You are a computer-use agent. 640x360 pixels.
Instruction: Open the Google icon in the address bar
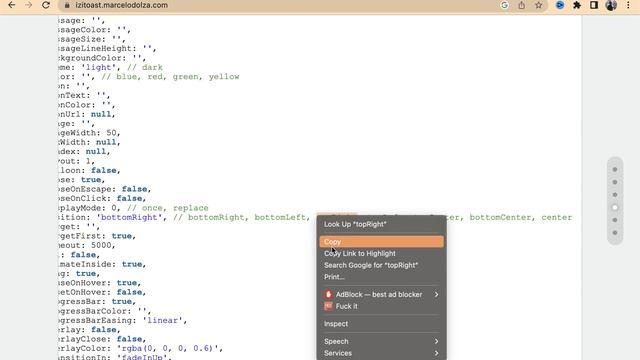coord(504,5)
